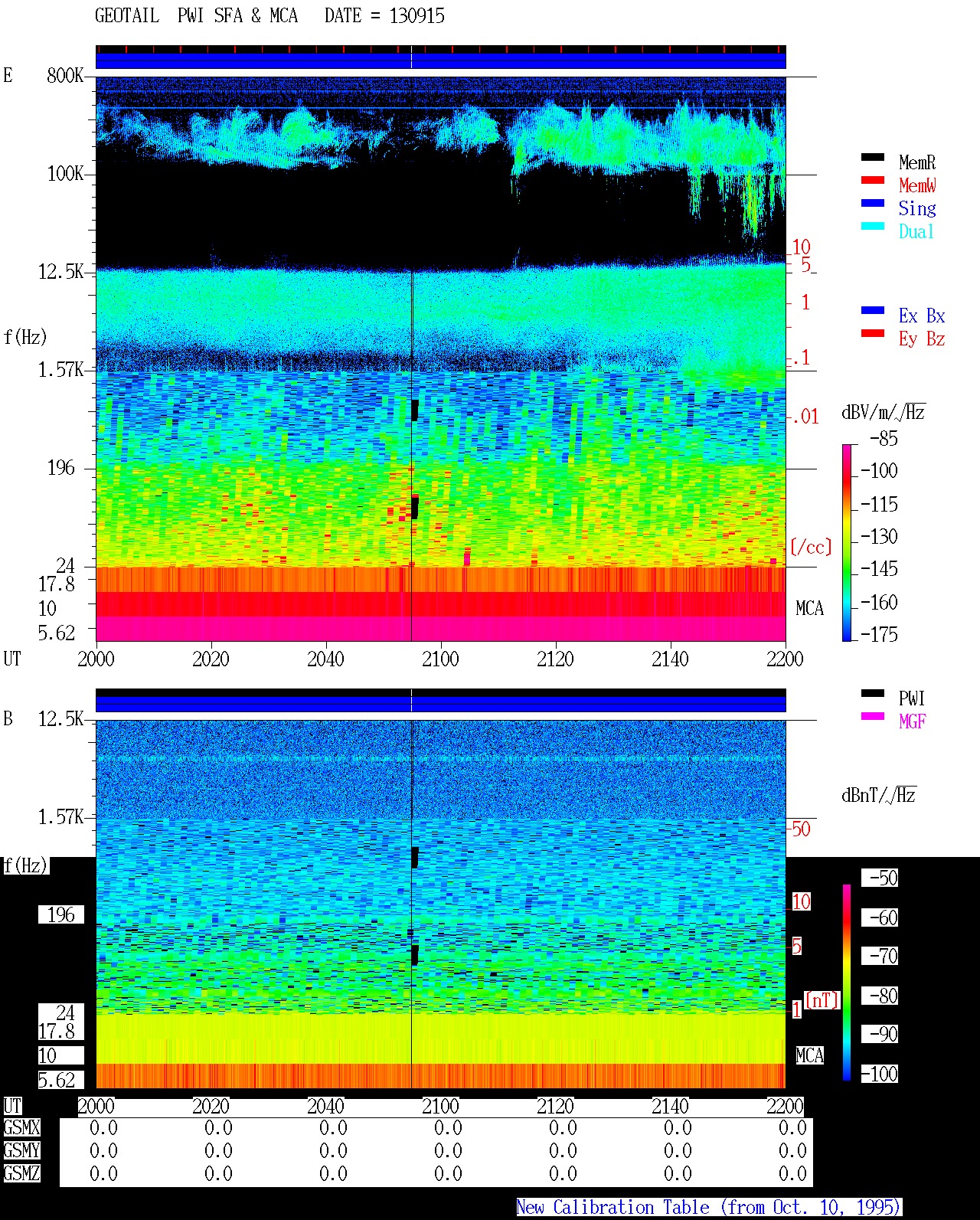Click the black data gap marker near 196 Hz in the E panel

pos(415,507)
